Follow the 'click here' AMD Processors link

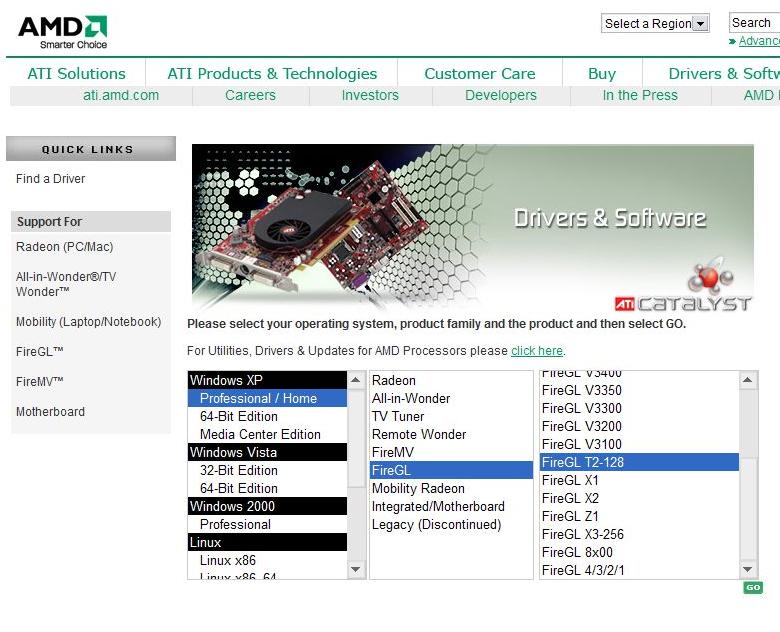point(537,351)
